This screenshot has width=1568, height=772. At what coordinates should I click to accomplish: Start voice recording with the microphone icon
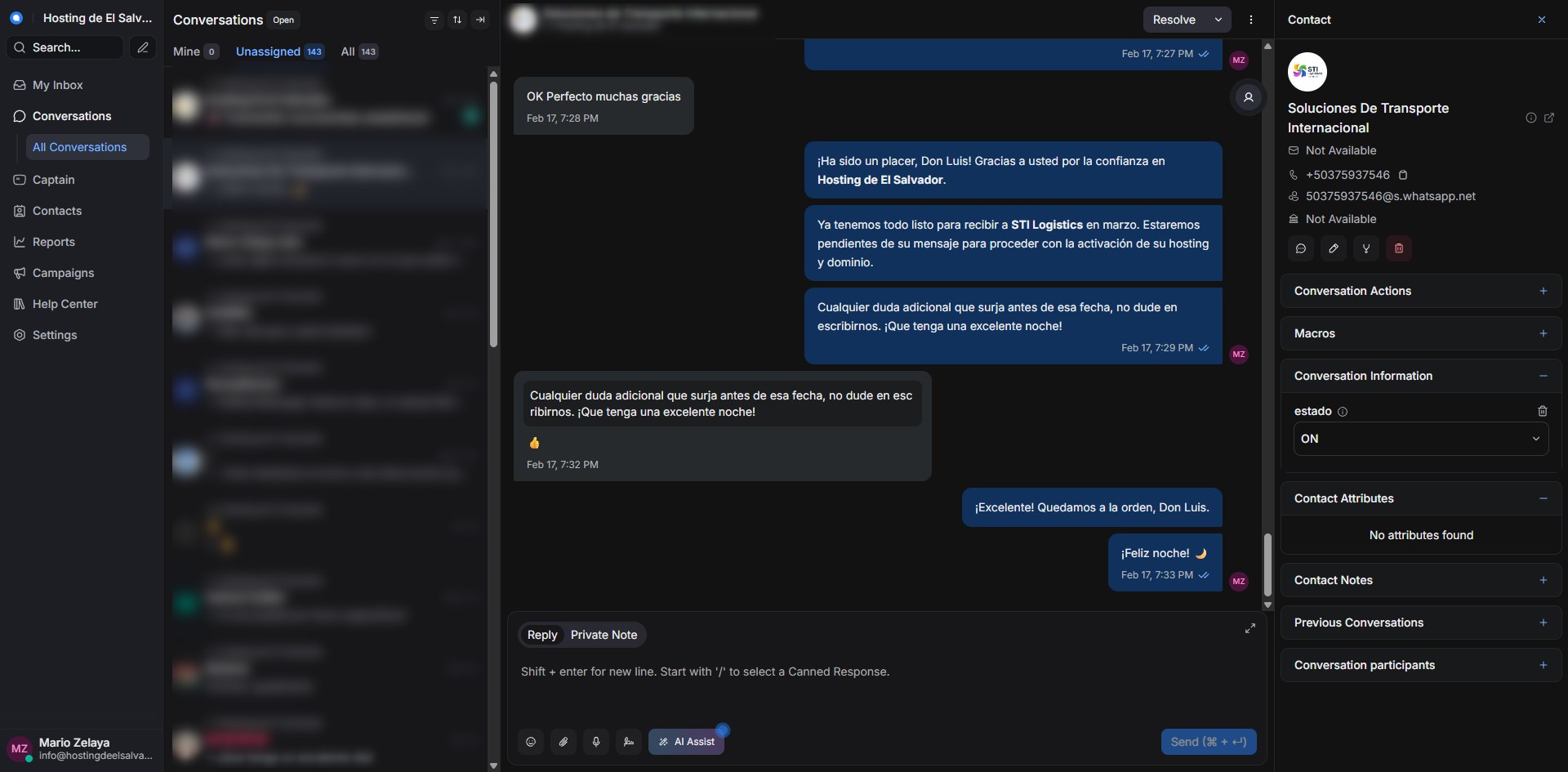pyautogui.click(x=596, y=742)
